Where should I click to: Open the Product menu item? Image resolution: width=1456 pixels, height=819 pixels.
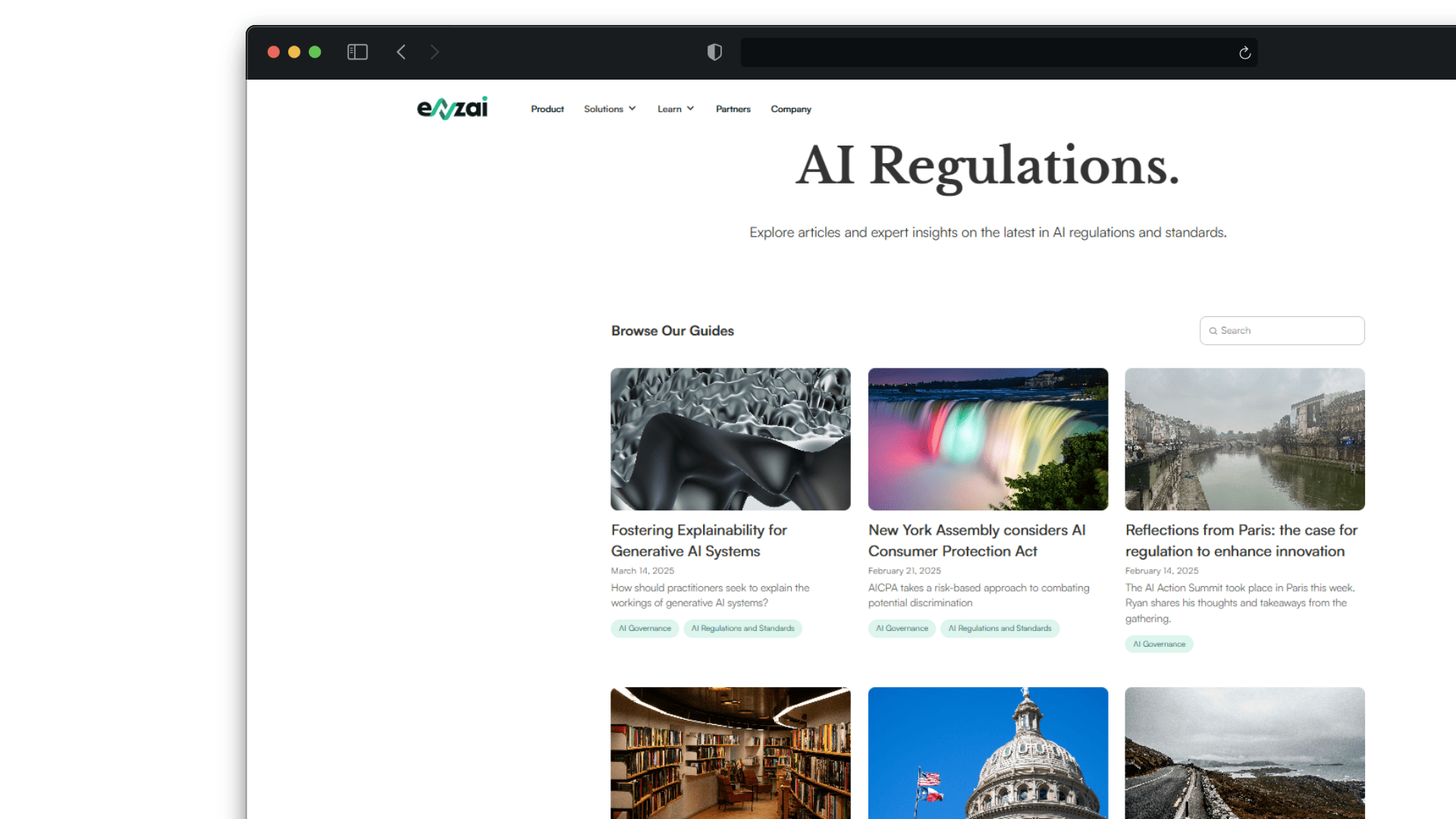point(547,109)
